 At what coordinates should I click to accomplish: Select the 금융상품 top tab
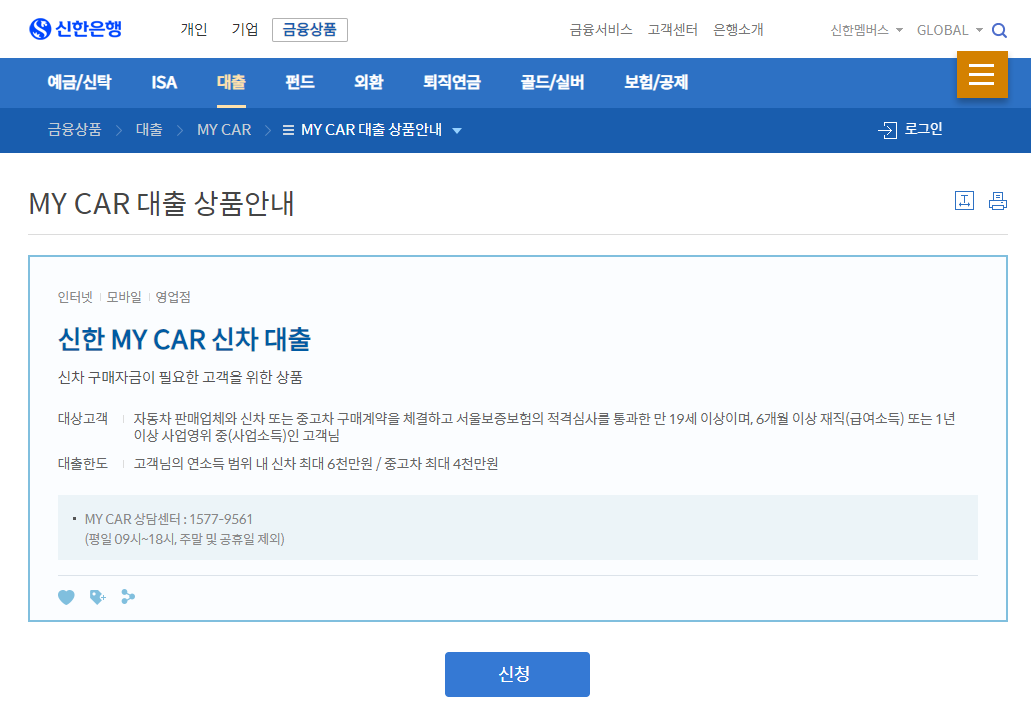pyautogui.click(x=310, y=30)
